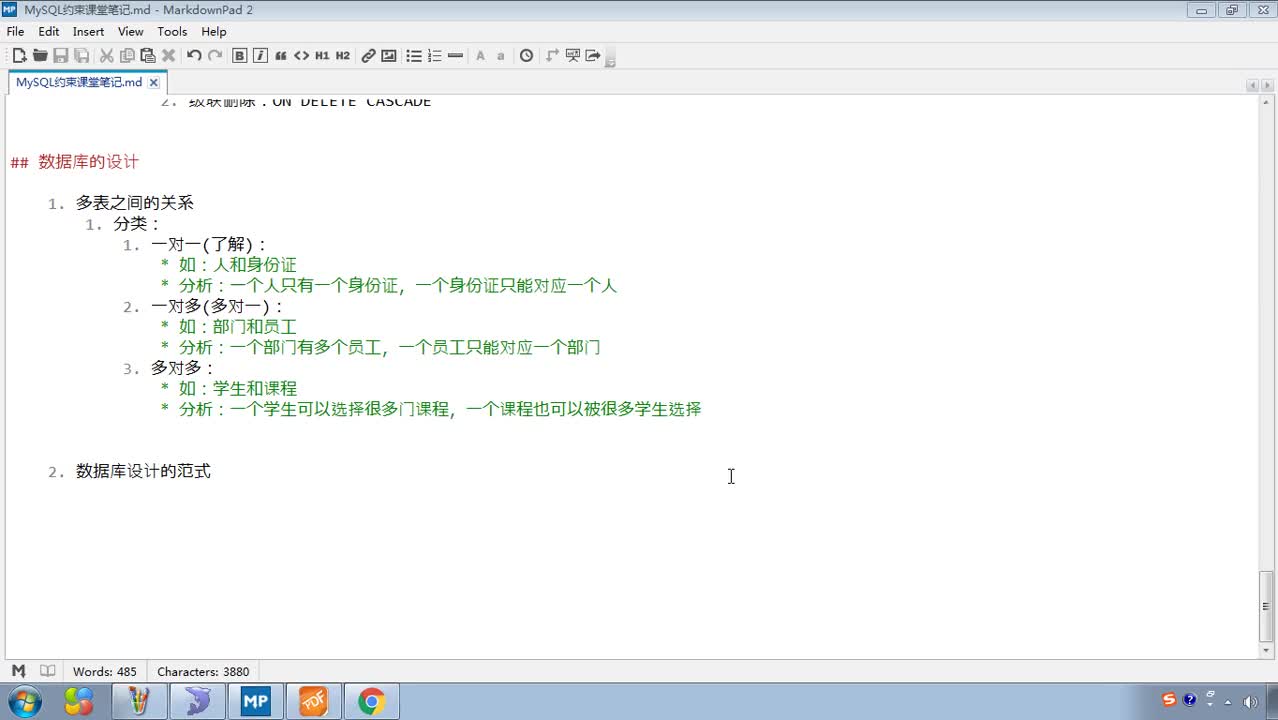Apply italic formatting with I icon
Viewport: 1278px width, 720px height.
[260, 56]
